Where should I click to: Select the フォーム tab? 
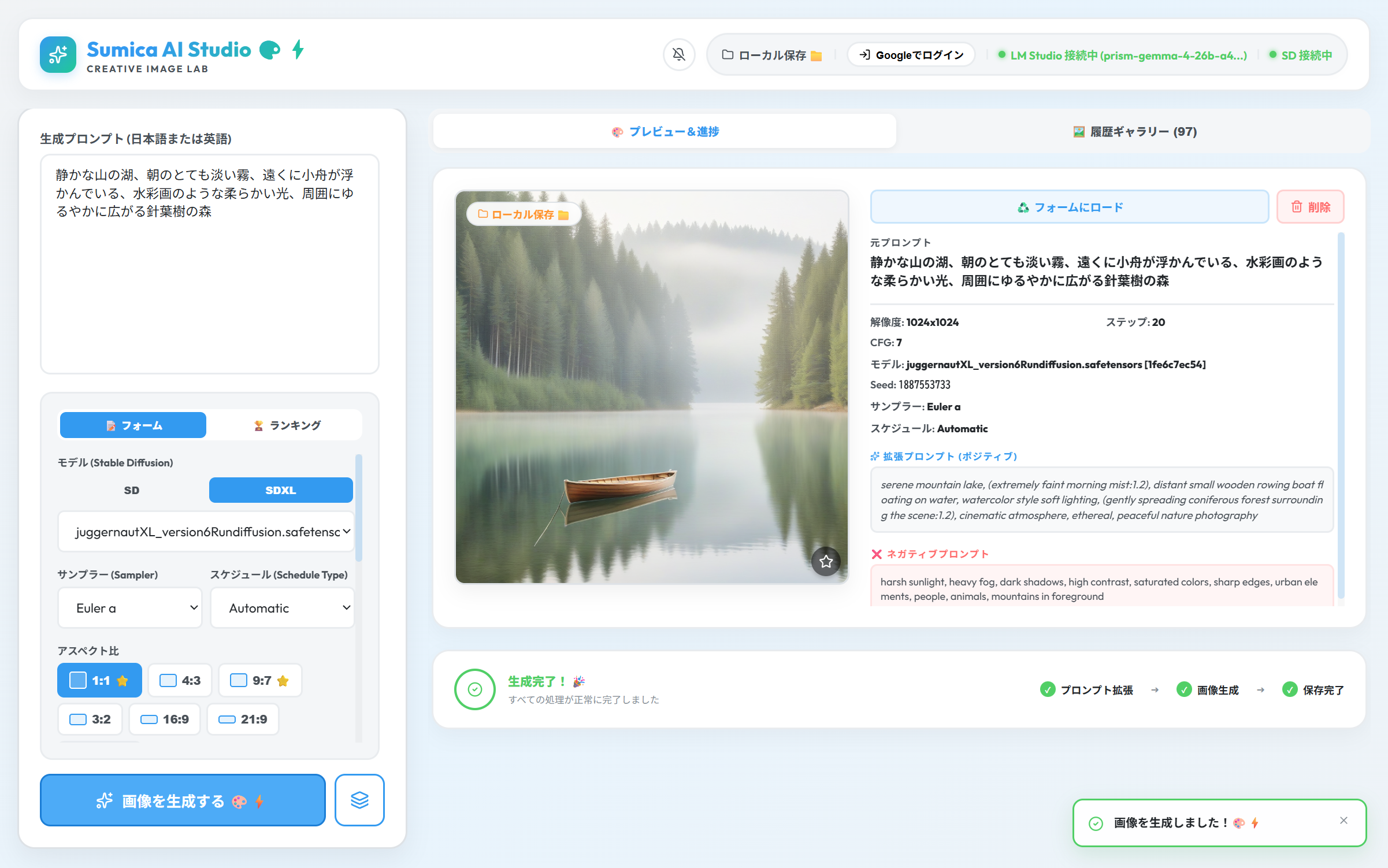(133, 425)
